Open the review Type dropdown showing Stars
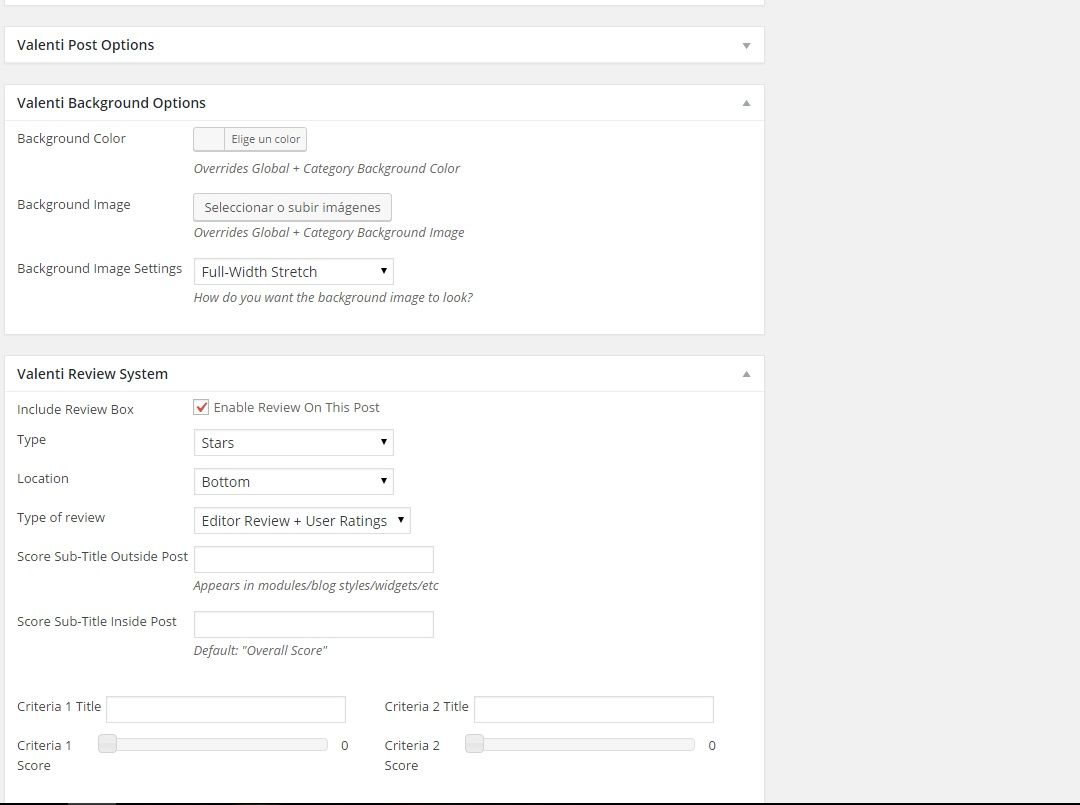The image size is (1080, 805). (x=293, y=442)
